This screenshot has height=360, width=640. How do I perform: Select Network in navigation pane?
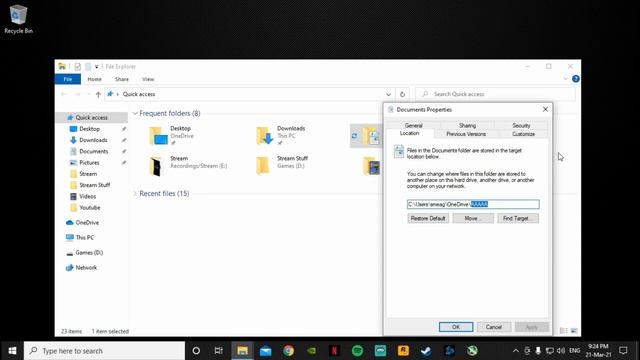86,268
